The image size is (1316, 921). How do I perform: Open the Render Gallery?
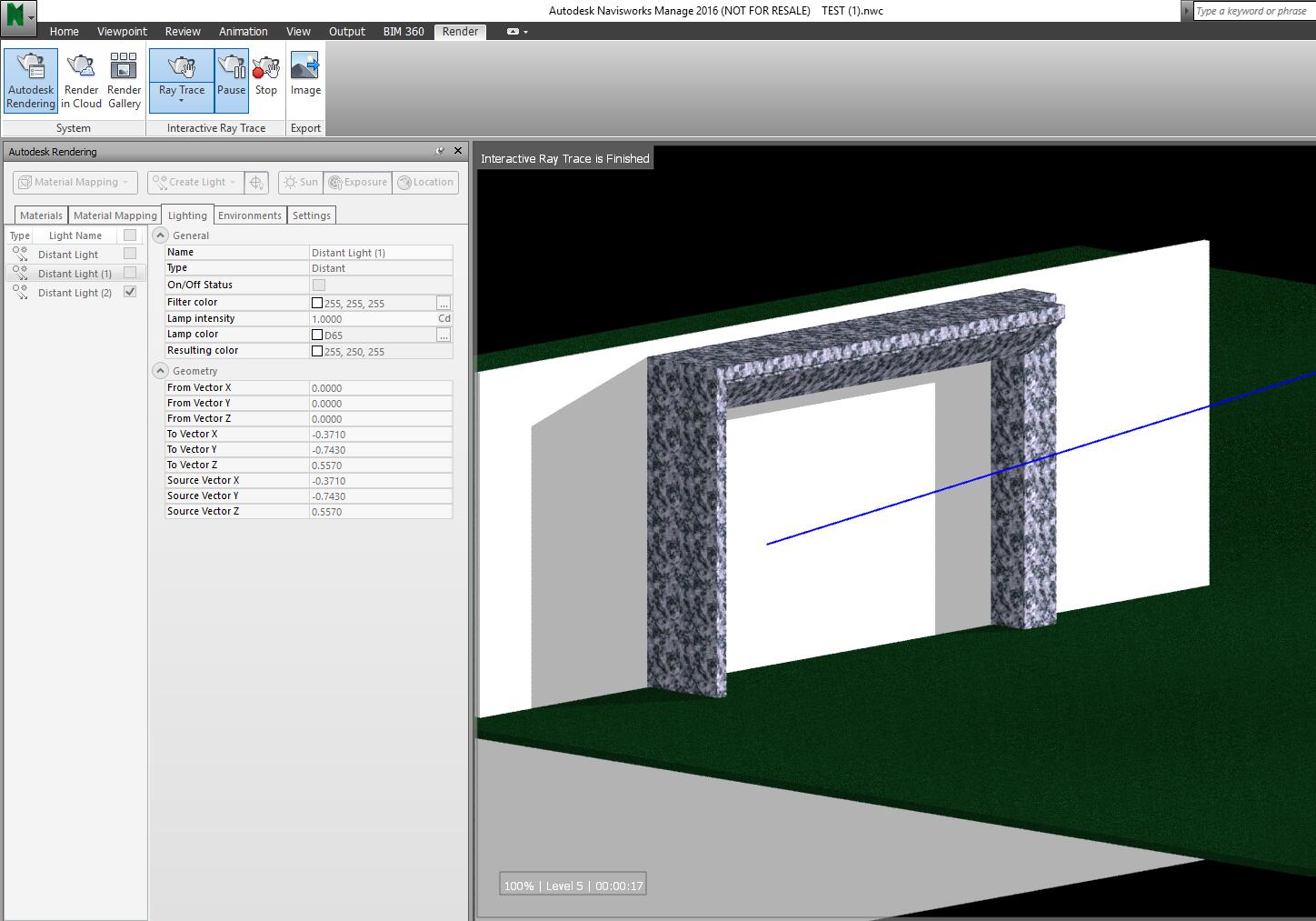tap(123, 80)
